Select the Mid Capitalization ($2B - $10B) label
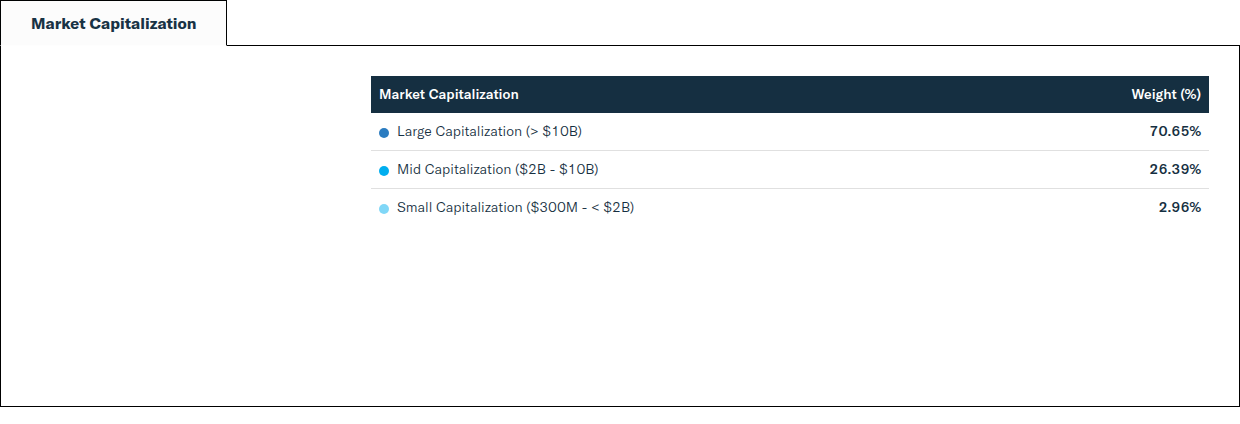Screen dimensions: 1240x424 497,169
